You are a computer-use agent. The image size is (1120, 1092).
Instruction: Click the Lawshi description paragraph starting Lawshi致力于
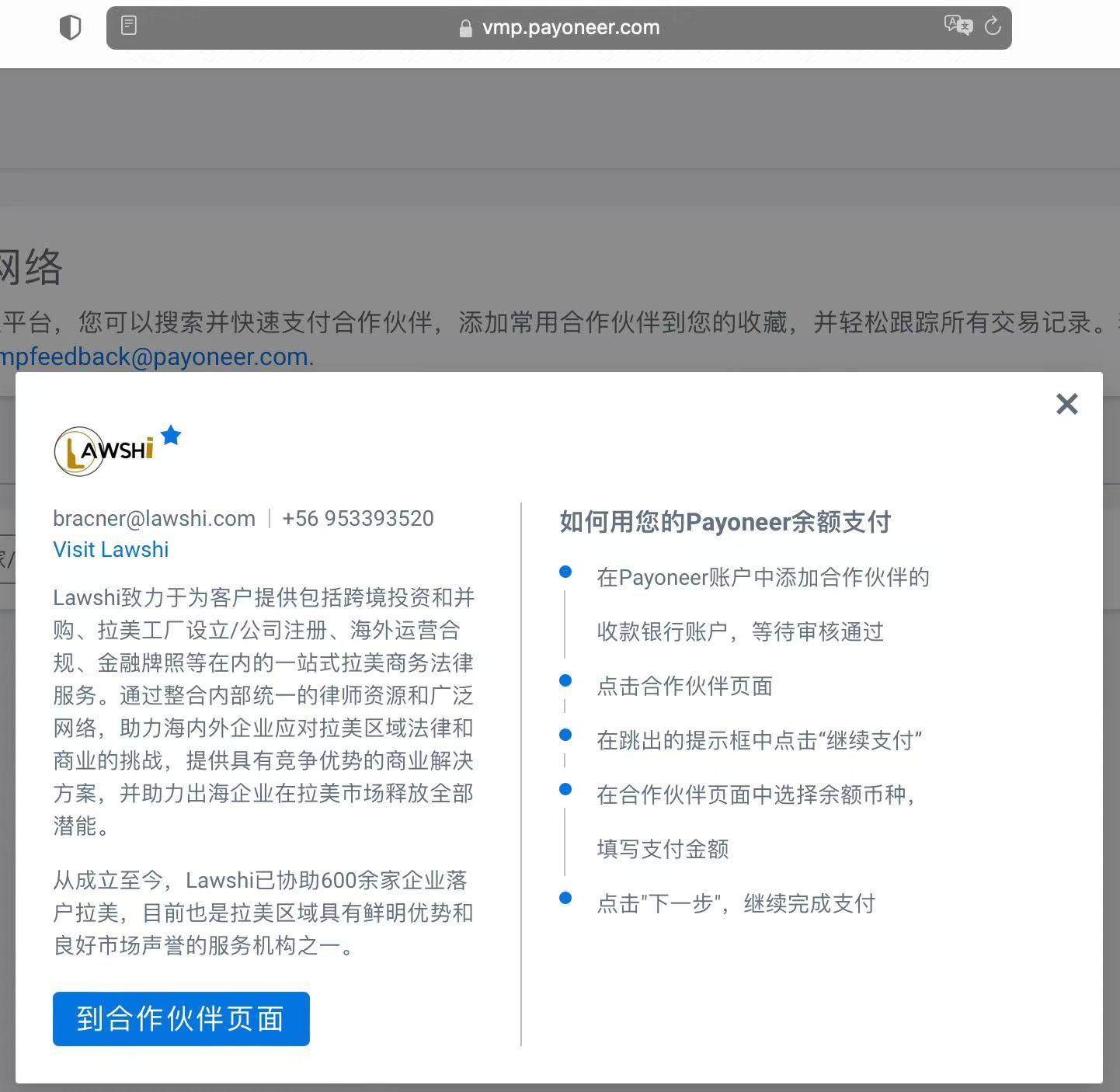[x=263, y=711]
